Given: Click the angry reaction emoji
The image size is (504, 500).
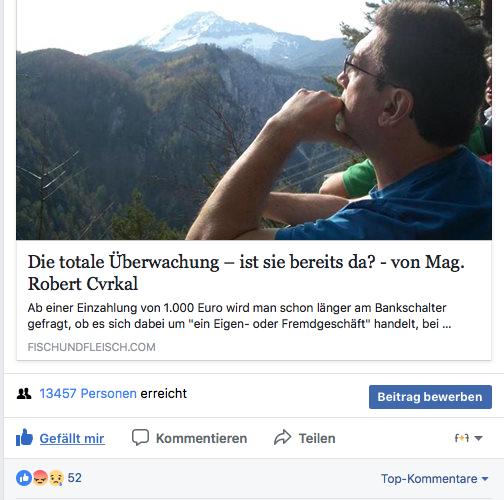Looking at the screenshot, I should (x=40, y=478).
